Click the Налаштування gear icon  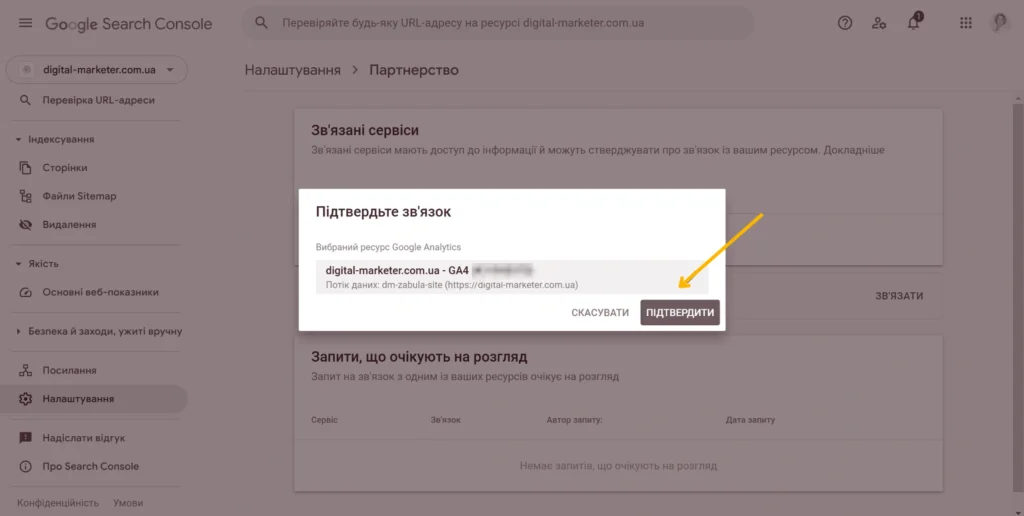[x=25, y=399]
